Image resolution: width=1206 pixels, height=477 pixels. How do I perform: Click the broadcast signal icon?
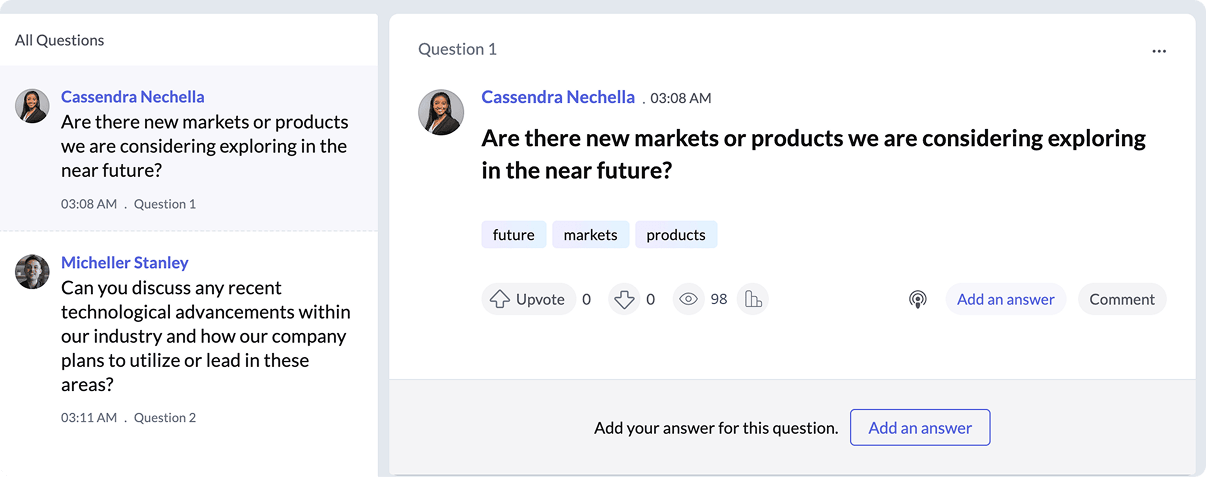(x=917, y=299)
